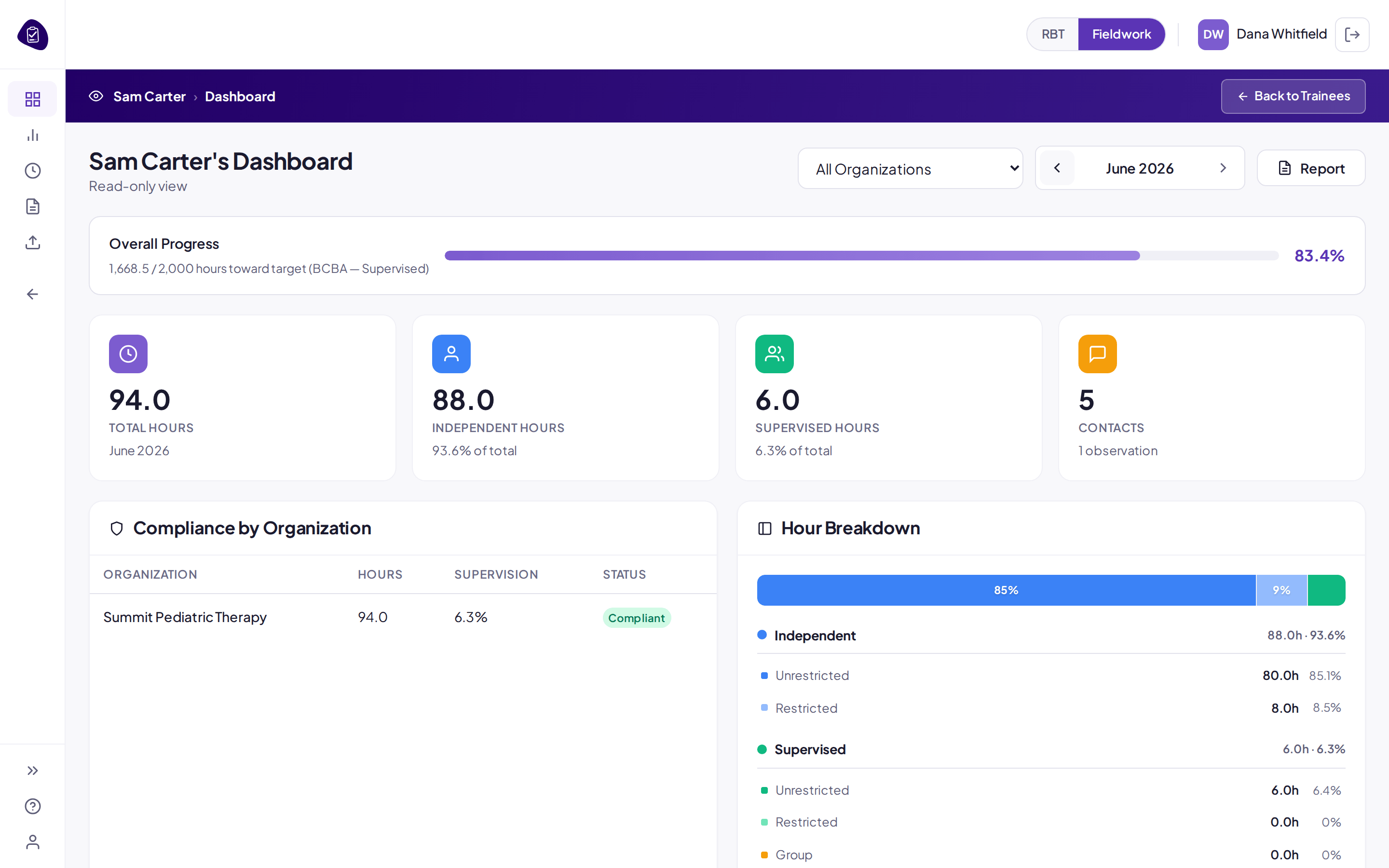Image resolution: width=1389 pixels, height=868 pixels.
Task: Click the 1 observation text
Action: (x=1118, y=451)
